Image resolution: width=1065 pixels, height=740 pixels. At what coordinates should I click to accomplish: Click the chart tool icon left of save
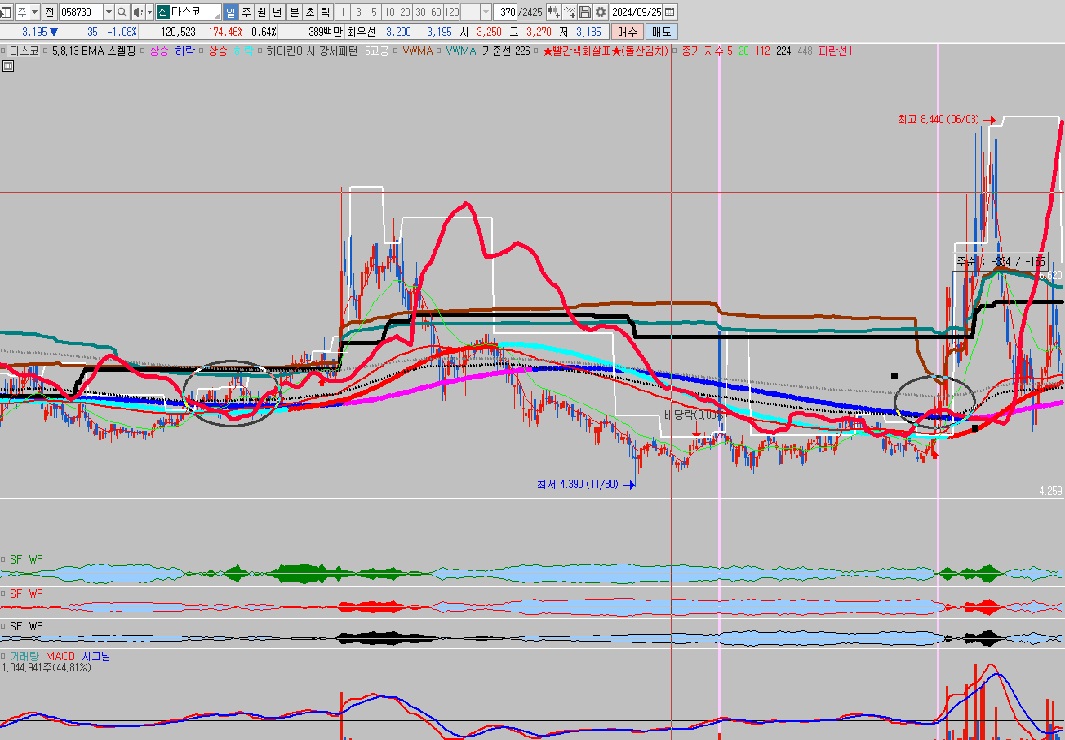(x=568, y=12)
